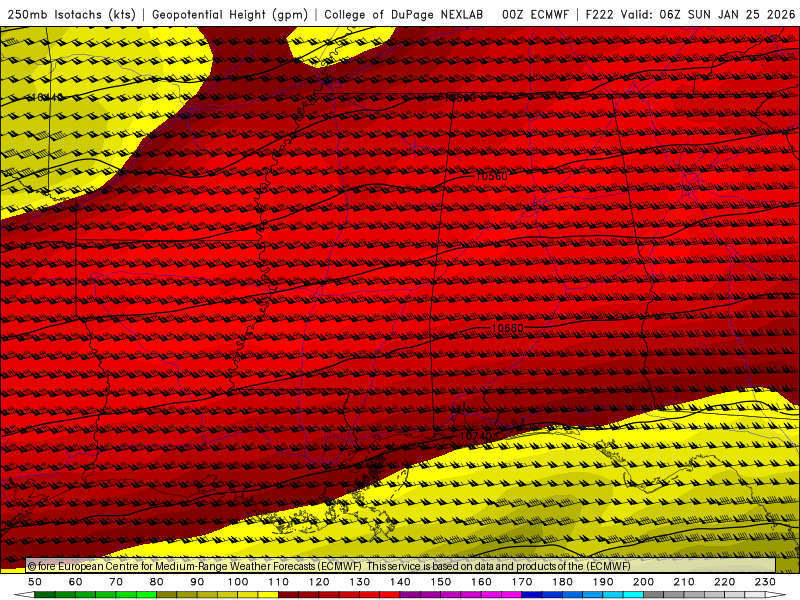Click the '250mb Isotachs (kts)' title text
The height and width of the screenshot is (600, 800).
[72, 15]
